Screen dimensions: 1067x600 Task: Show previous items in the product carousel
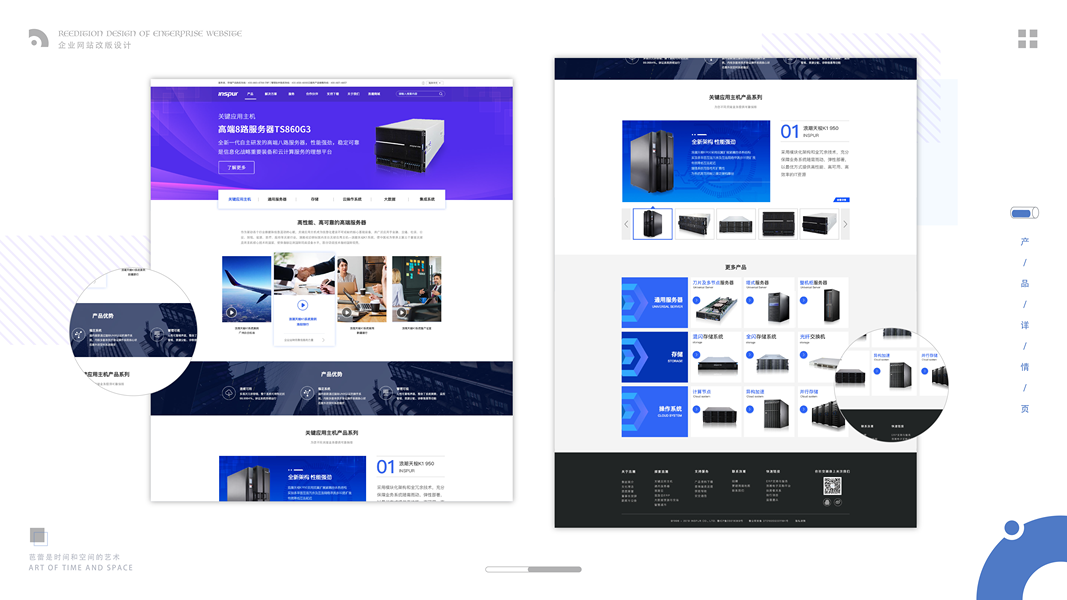pyautogui.click(x=627, y=224)
